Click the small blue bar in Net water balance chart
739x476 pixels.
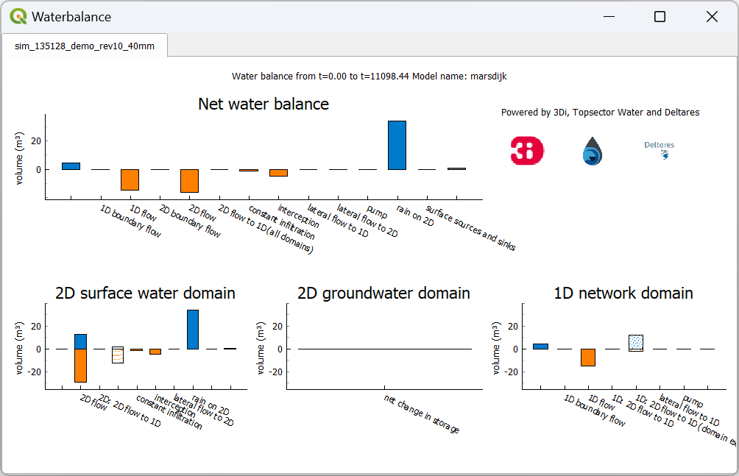click(x=71, y=166)
